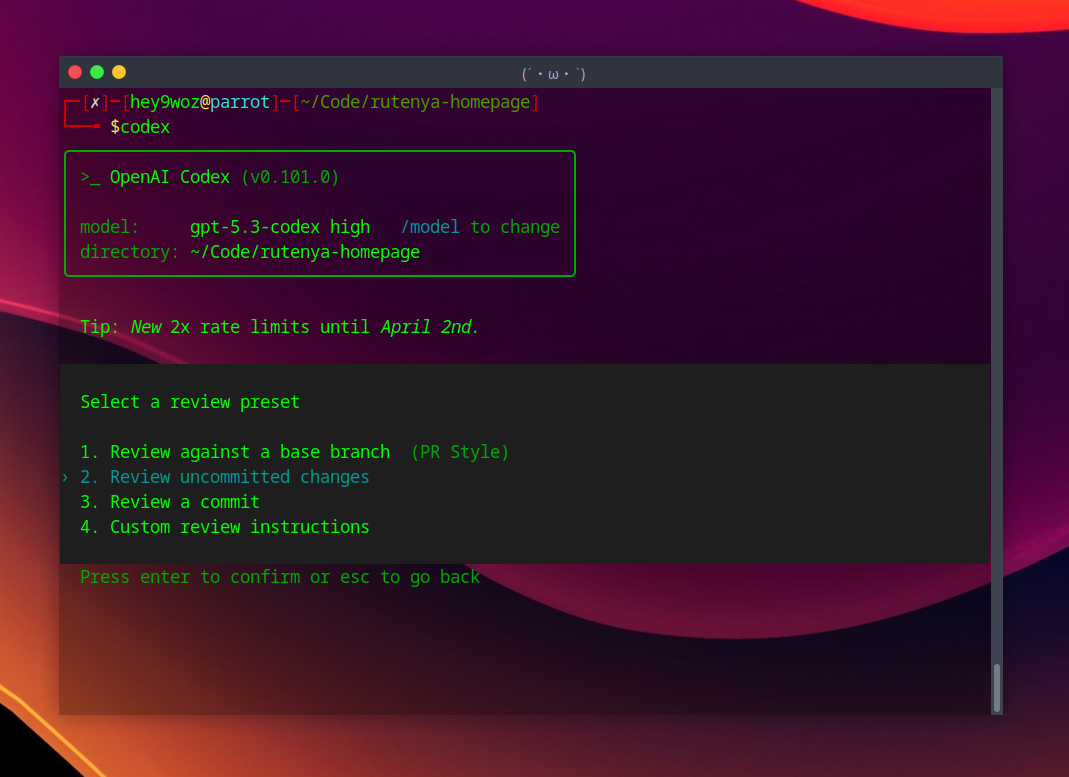The image size is (1069, 777).
Task: Click the yellow window button
Action: (x=119, y=72)
